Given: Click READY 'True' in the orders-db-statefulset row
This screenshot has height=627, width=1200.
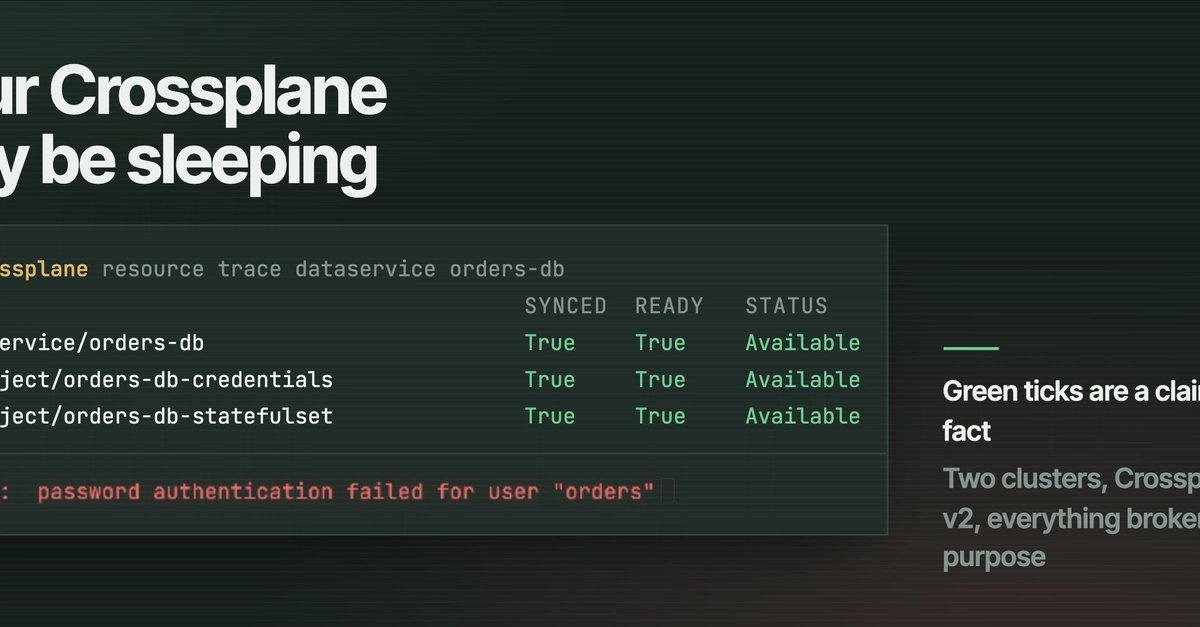Looking at the screenshot, I should click(660, 416).
